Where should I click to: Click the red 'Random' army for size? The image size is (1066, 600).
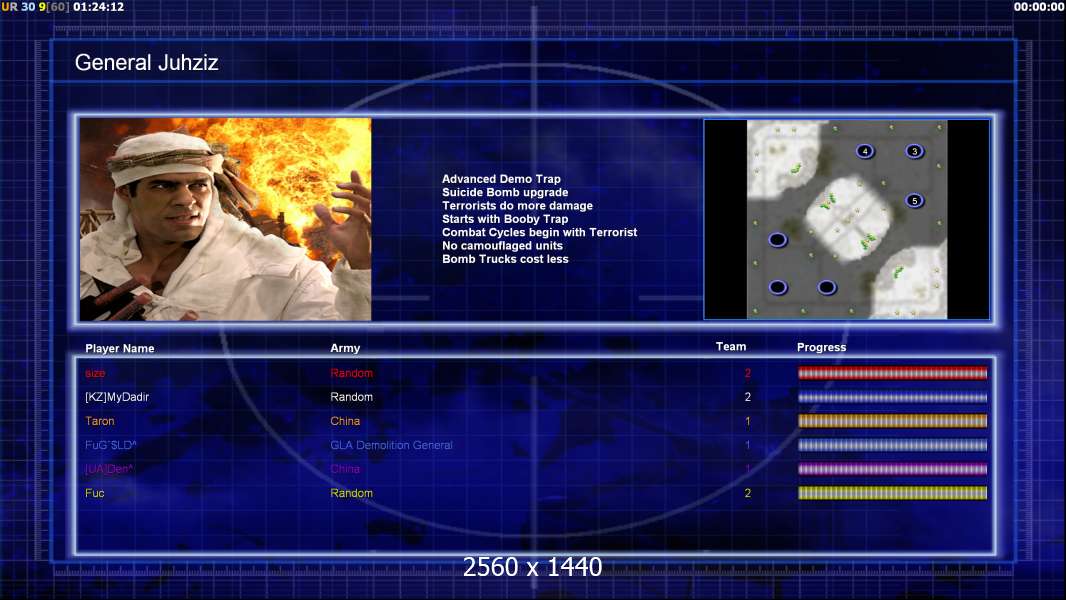[351, 373]
